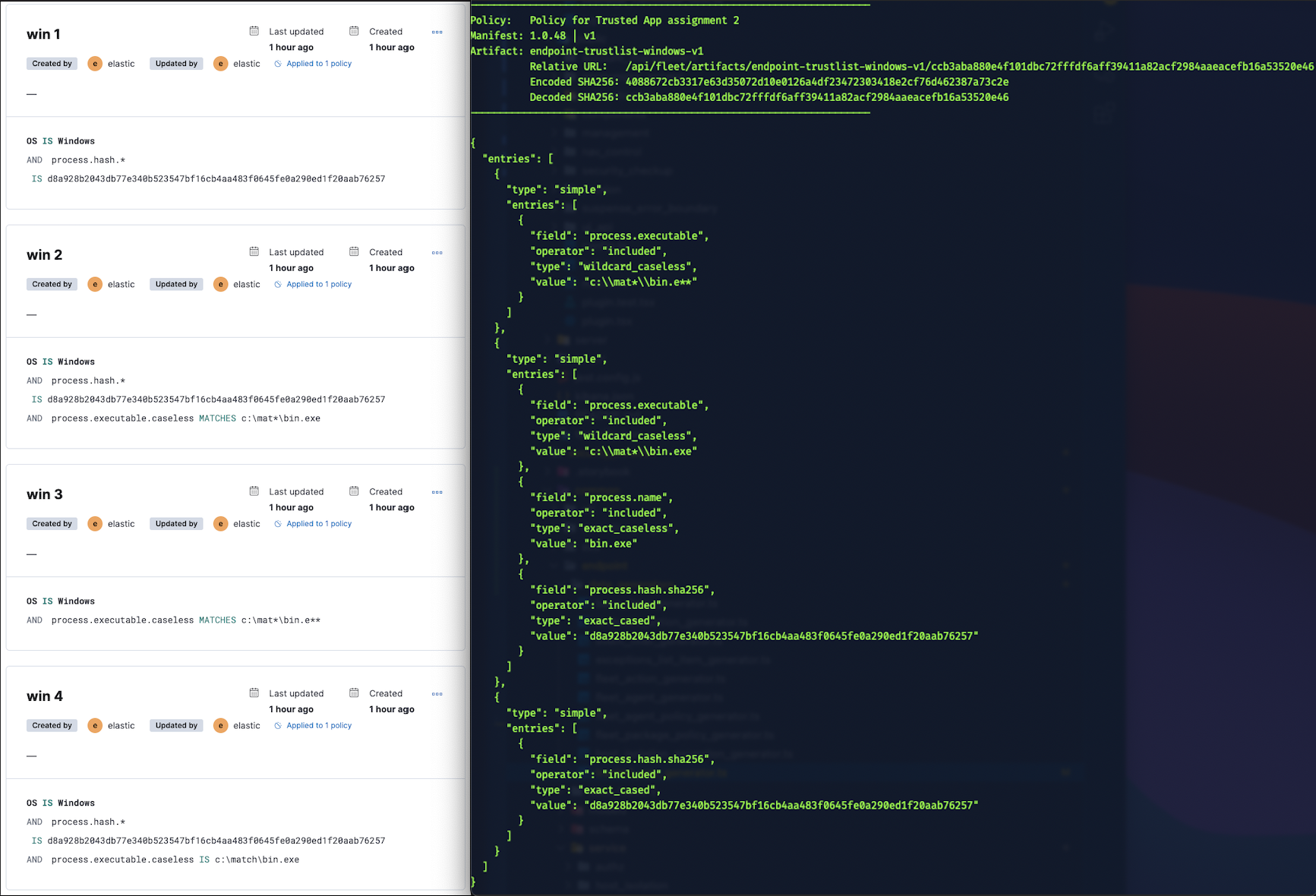
Task: Open actions menu for win 3 card
Action: click(437, 492)
